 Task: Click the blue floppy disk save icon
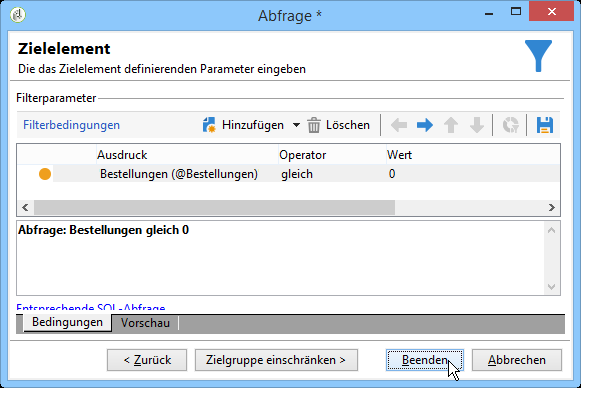(545, 125)
